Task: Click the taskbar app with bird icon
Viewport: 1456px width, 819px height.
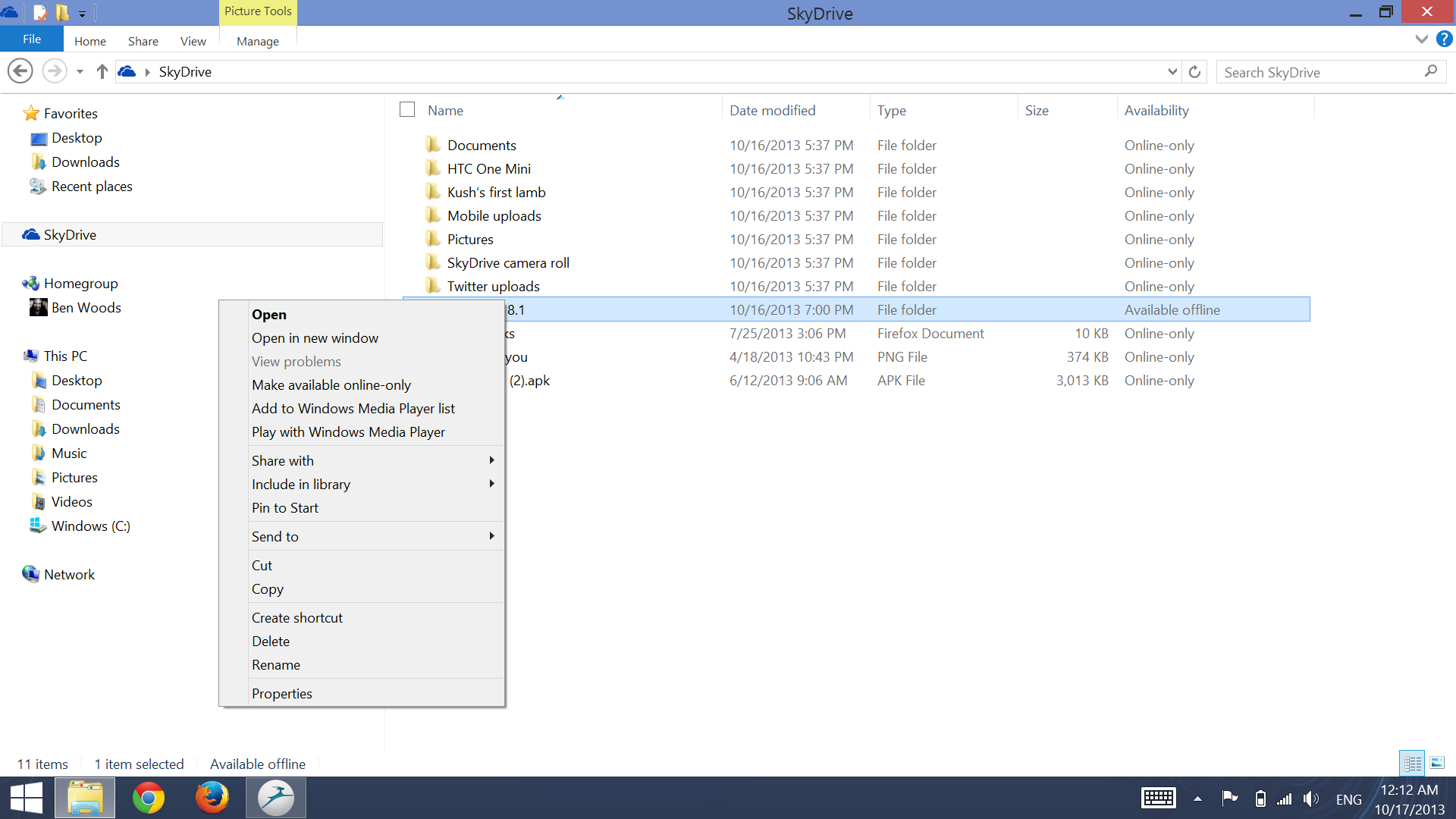Action: click(x=276, y=798)
